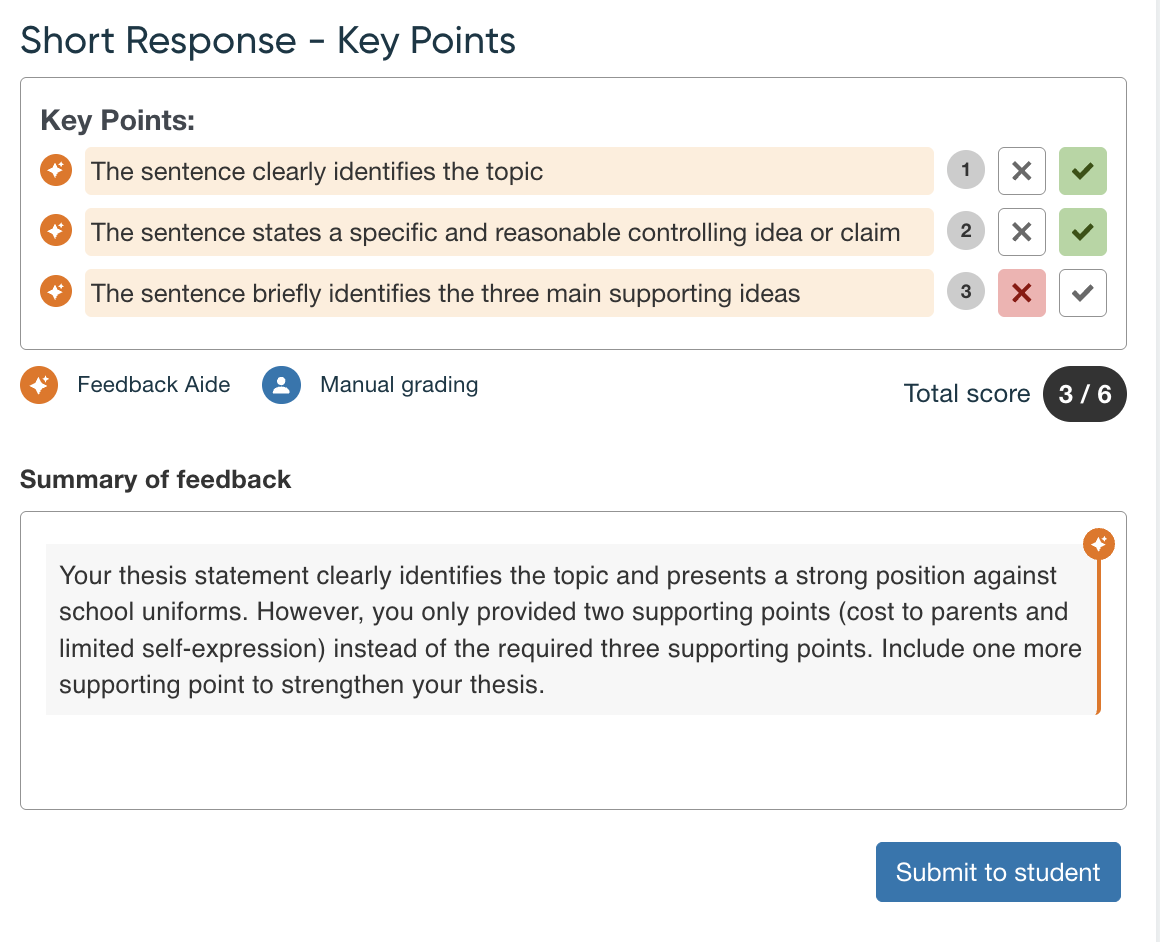Mark key point 3 as correct
1160x942 pixels.
1082,293
